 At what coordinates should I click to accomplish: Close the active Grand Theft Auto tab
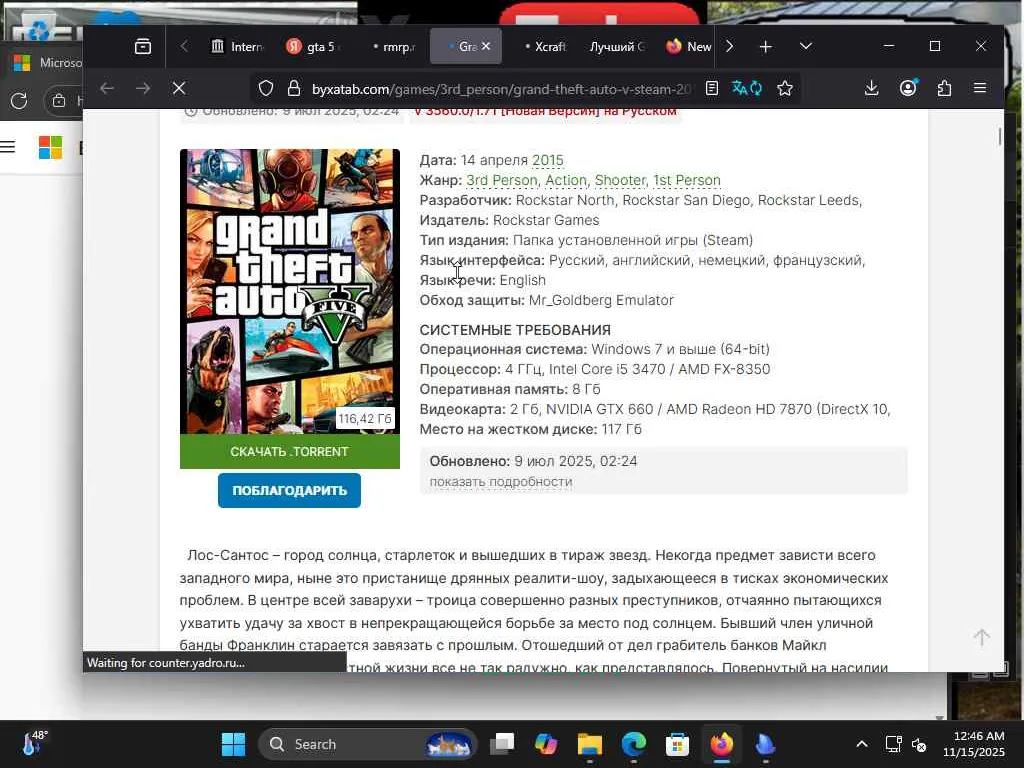(x=485, y=46)
